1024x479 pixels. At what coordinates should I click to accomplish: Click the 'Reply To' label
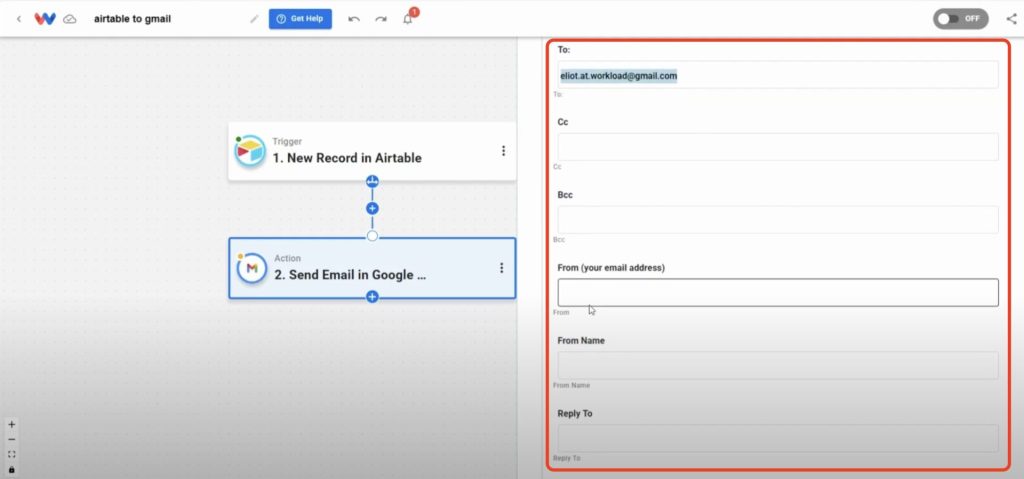pos(575,414)
